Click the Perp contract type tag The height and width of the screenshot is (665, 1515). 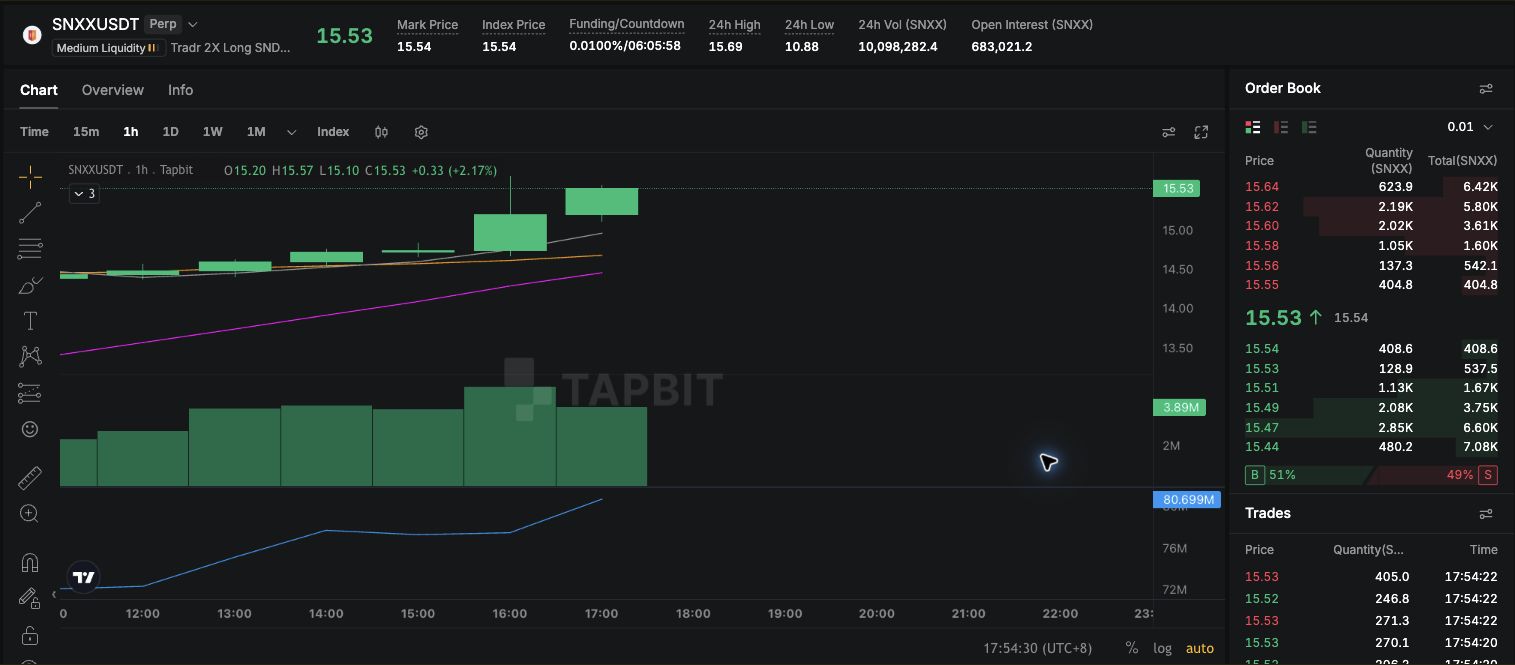[x=161, y=24]
